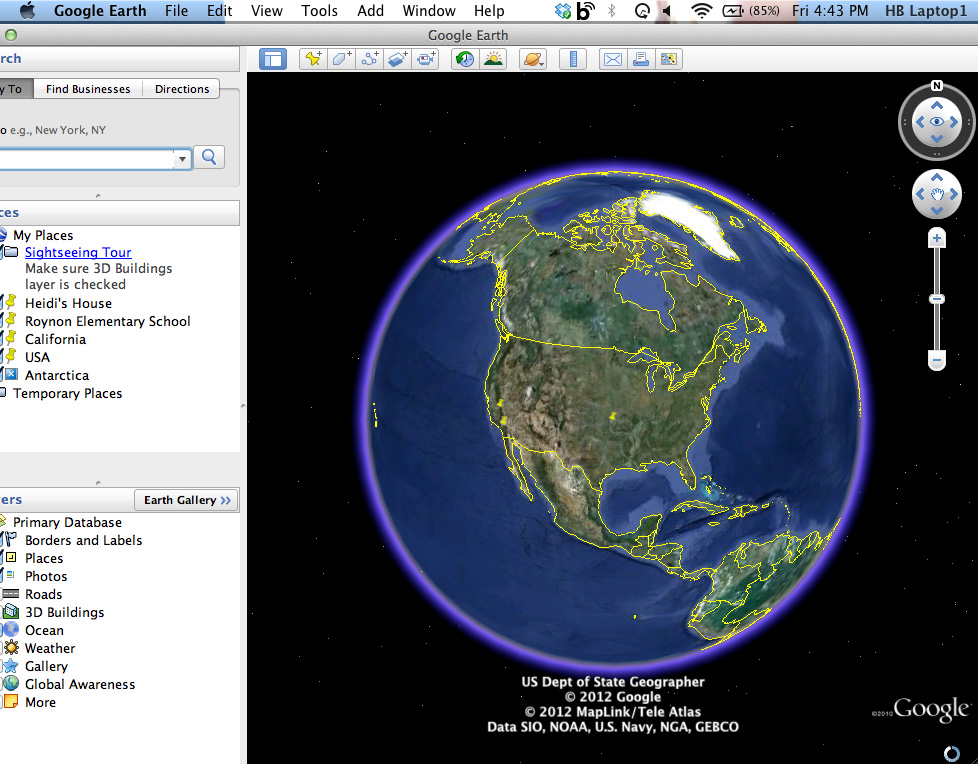Open the Wi-Fi status menu

click(x=702, y=11)
